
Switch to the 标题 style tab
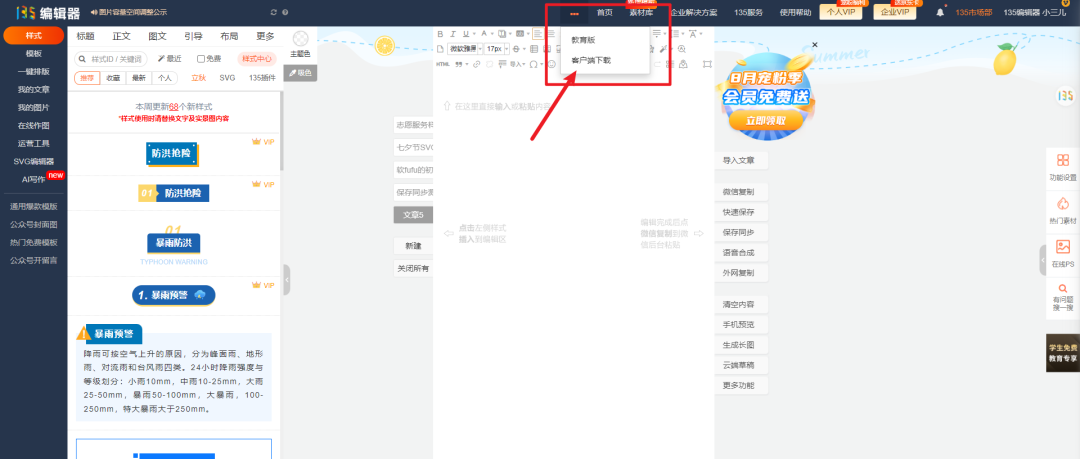85,37
